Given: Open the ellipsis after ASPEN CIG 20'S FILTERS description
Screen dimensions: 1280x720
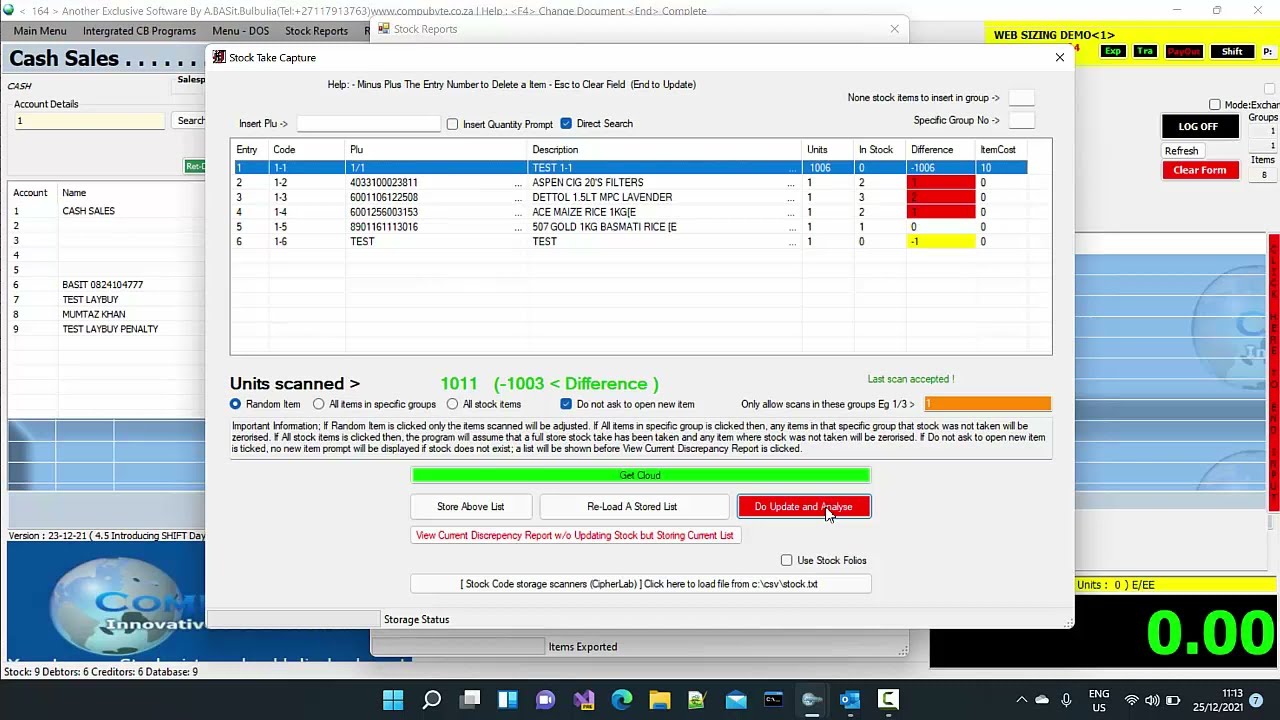Looking at the screenshot, I should click(x=791, y=183).
